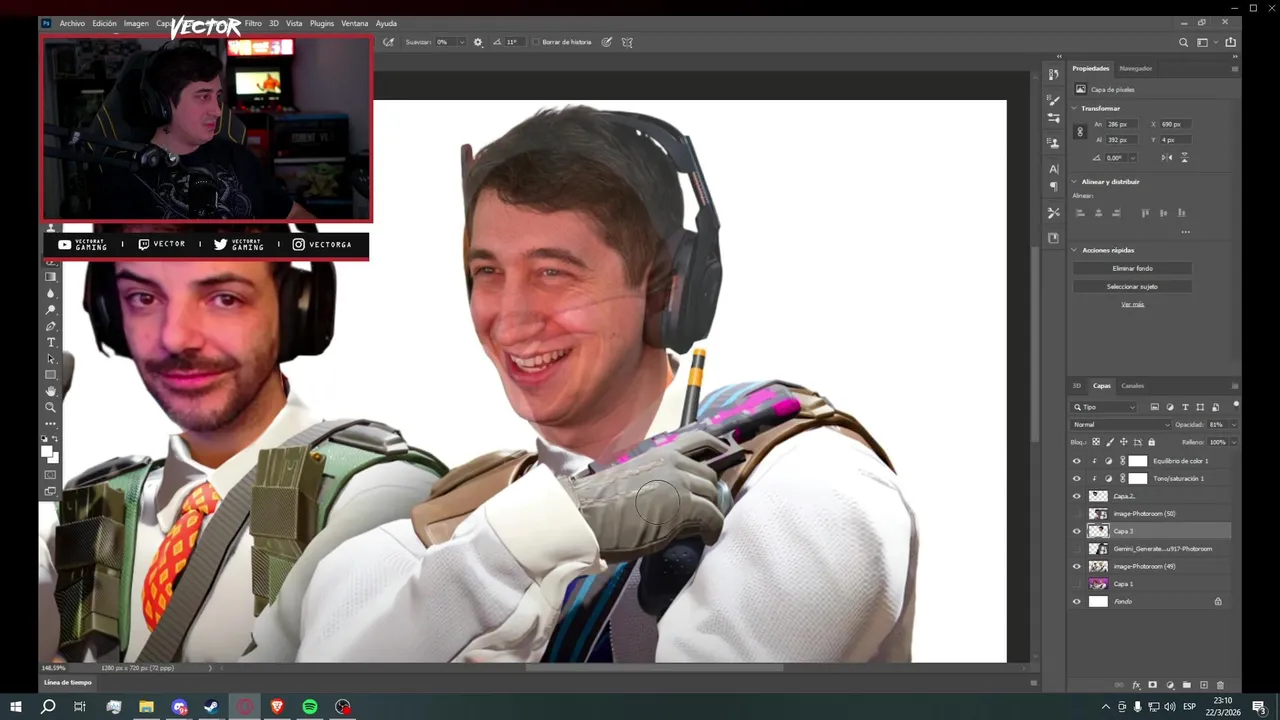Enable Borrar de historia checkbox
Image resolution: width=1280 pixels, height=720 pixels.
(x=536, y=42)
